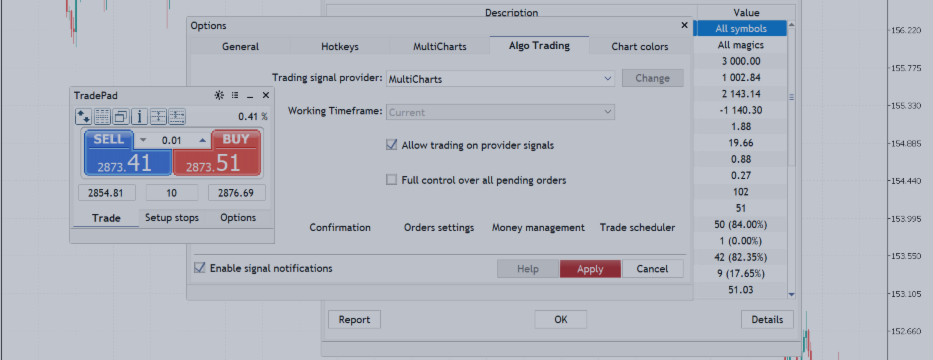933x360 pixels.
Task: Open the Options tab in TradePad
Action: click(x=238, y=218)
